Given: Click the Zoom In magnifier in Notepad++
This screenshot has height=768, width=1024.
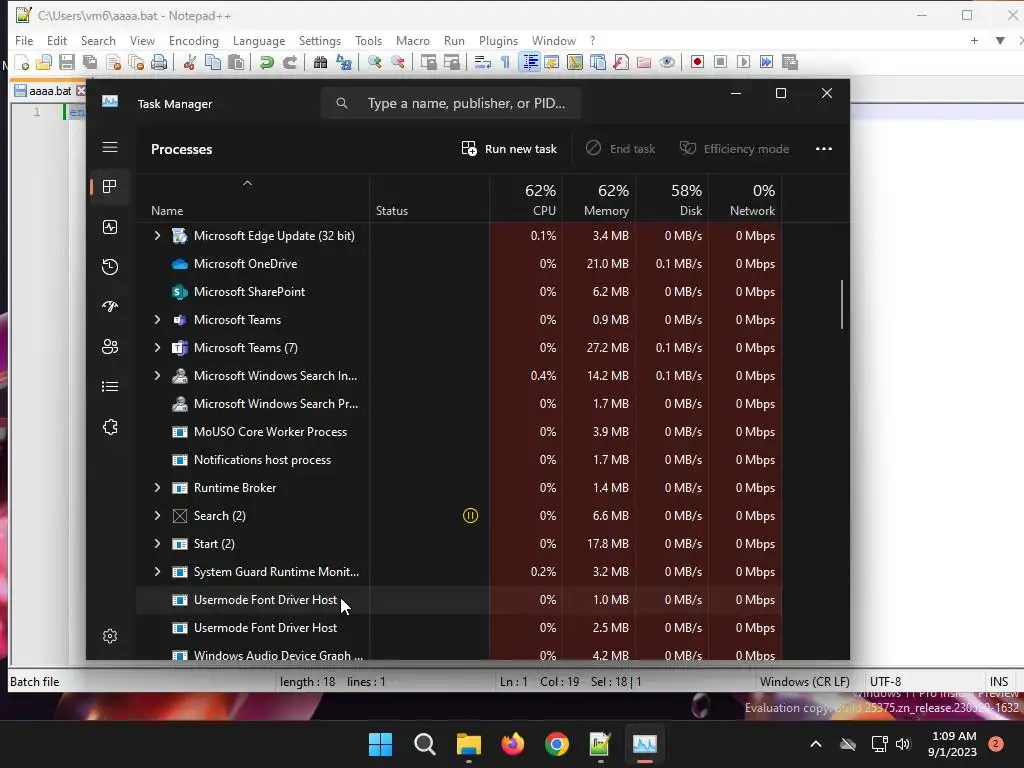Looking at the screenshot, I should click(x=374, y=62).
